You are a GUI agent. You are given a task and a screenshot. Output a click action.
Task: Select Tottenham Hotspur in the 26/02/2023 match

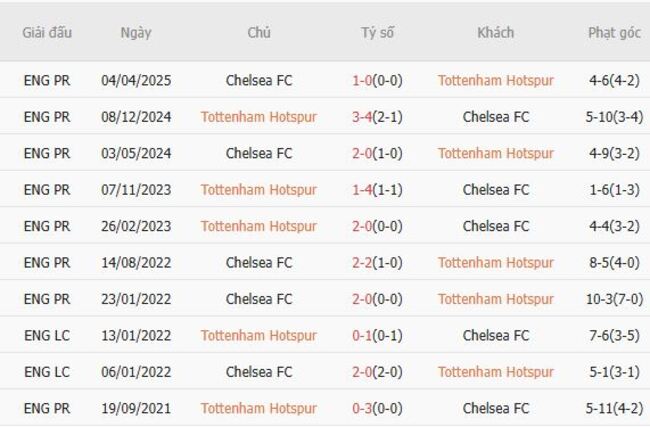pyautogui.click(x=259, y=226)
